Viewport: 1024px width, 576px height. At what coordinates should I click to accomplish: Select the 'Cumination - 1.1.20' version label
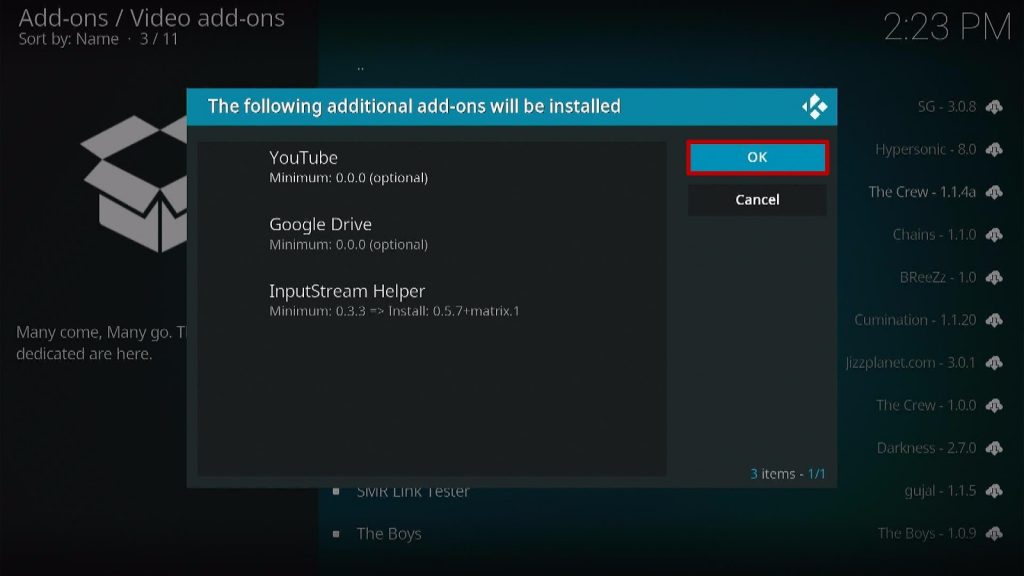(x=915, y=320)
